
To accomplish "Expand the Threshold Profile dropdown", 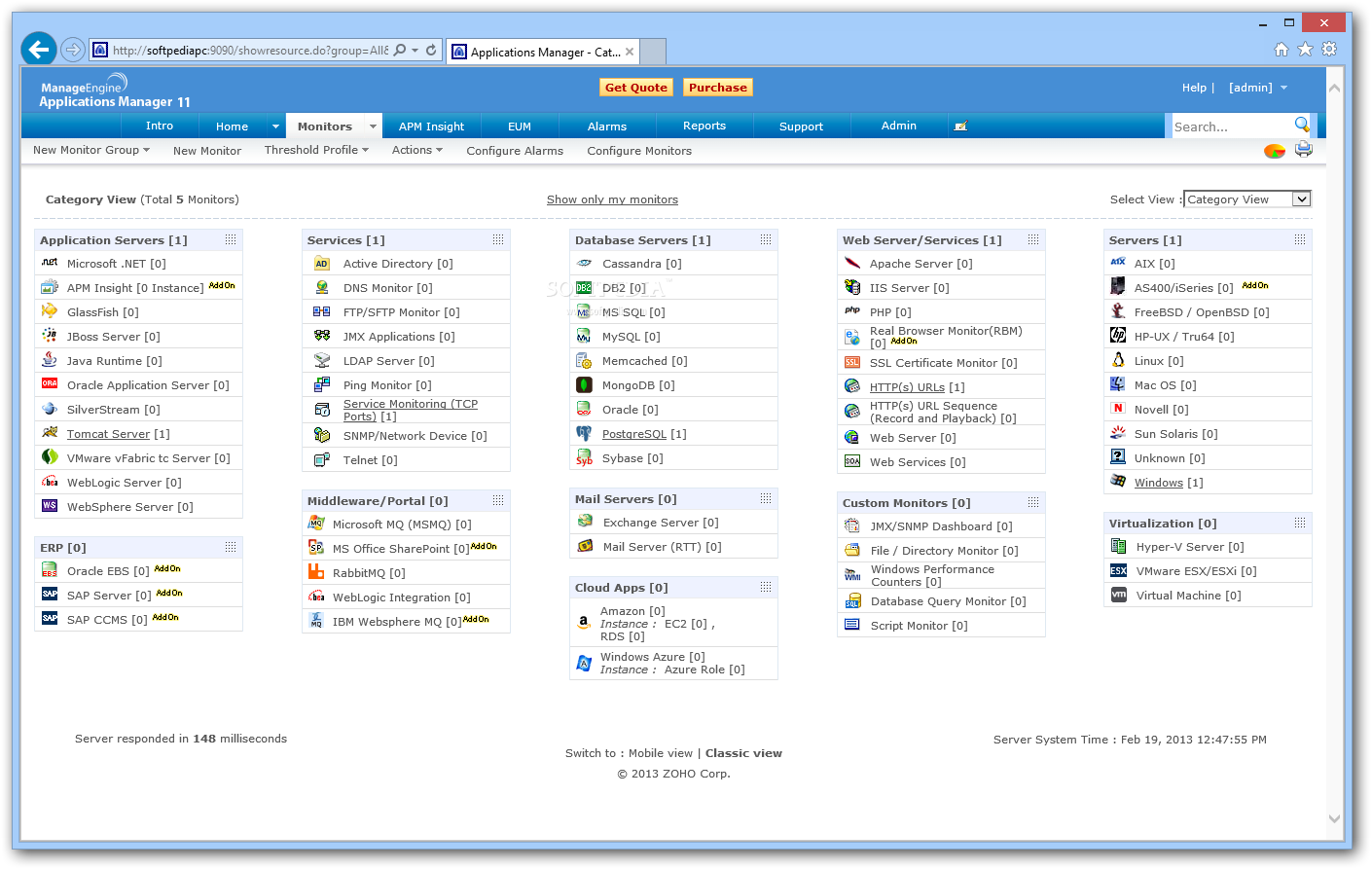I will pyautogui.click(x=316, y=150).
